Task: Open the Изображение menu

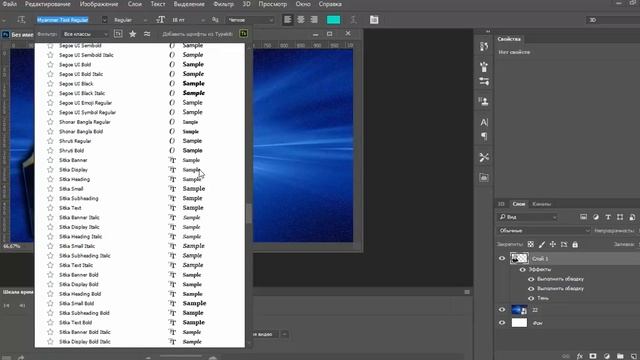Action: click(x=99, y=4)
